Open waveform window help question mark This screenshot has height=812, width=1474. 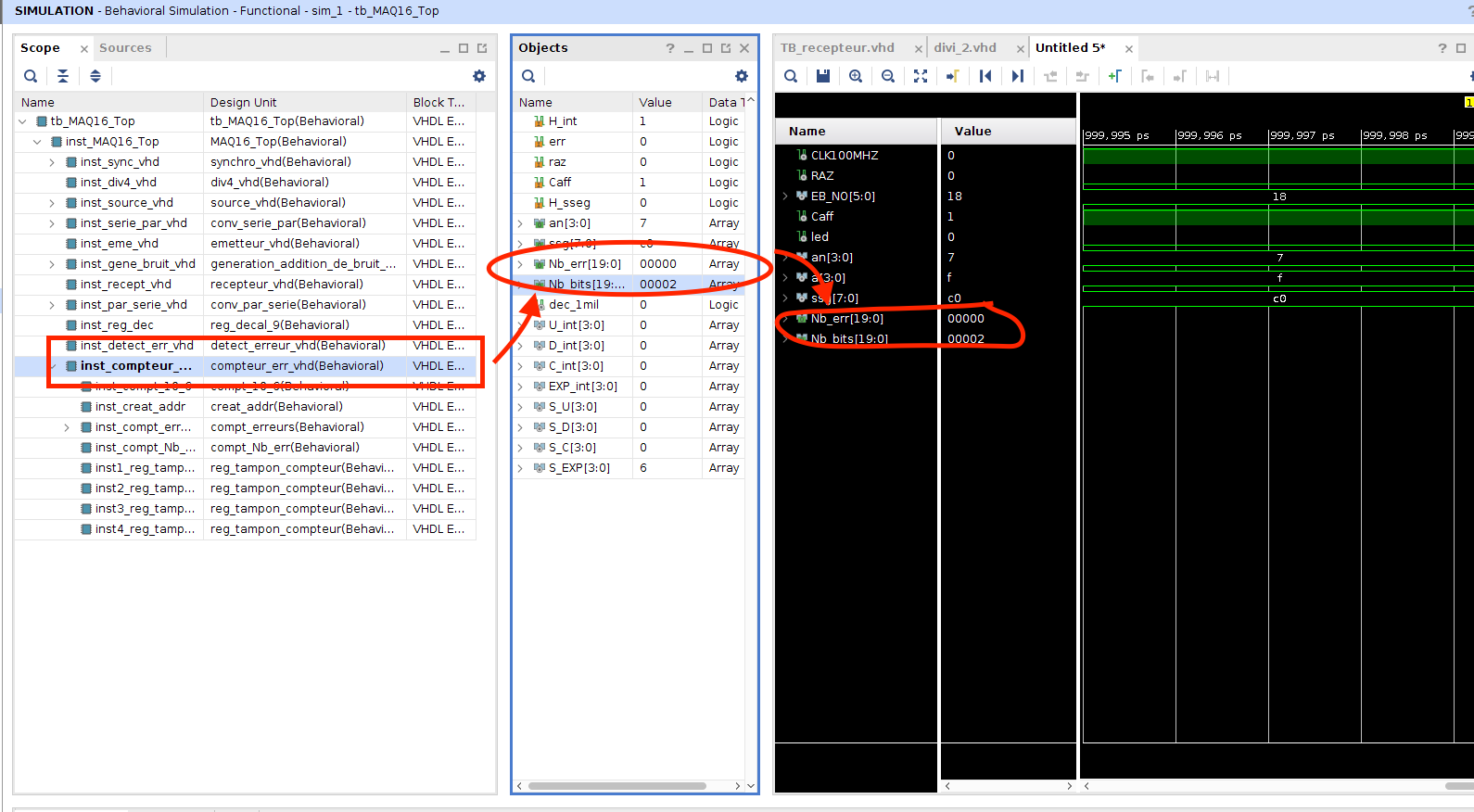pos(1442,48)
